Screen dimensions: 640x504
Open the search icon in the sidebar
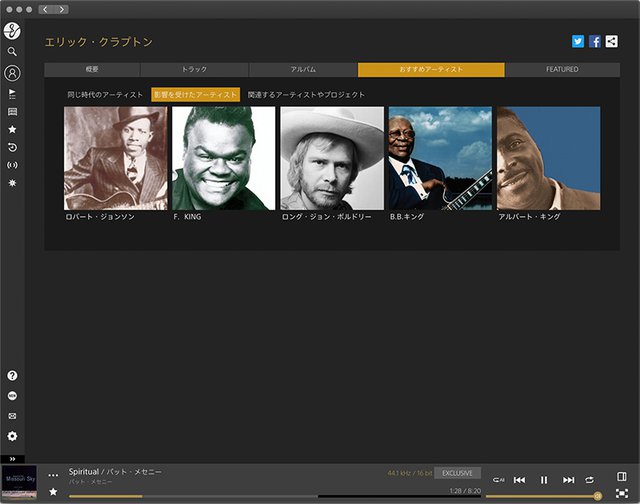[x=12, y=51]
